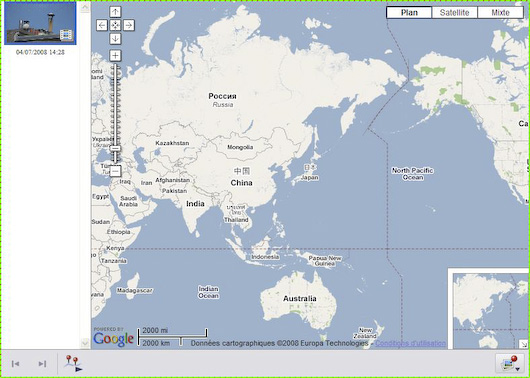Click the Iraq label
Viewport: 530px width, 378px height.
point(125,182)
